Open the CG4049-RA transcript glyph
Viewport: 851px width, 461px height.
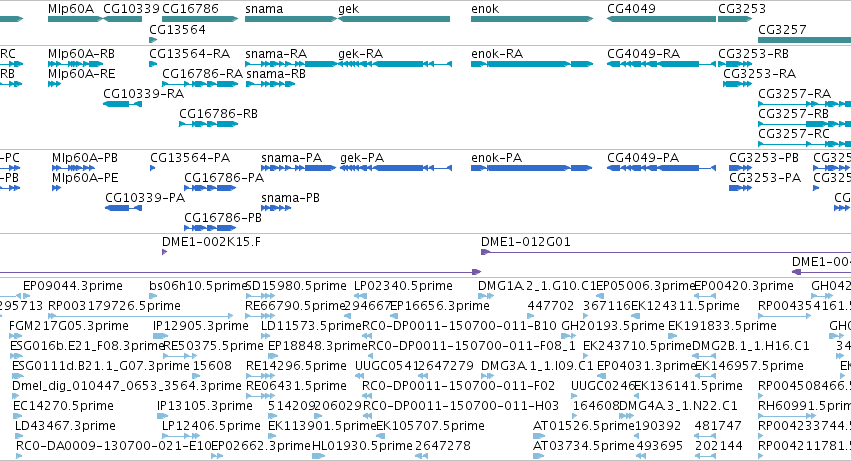662,64
